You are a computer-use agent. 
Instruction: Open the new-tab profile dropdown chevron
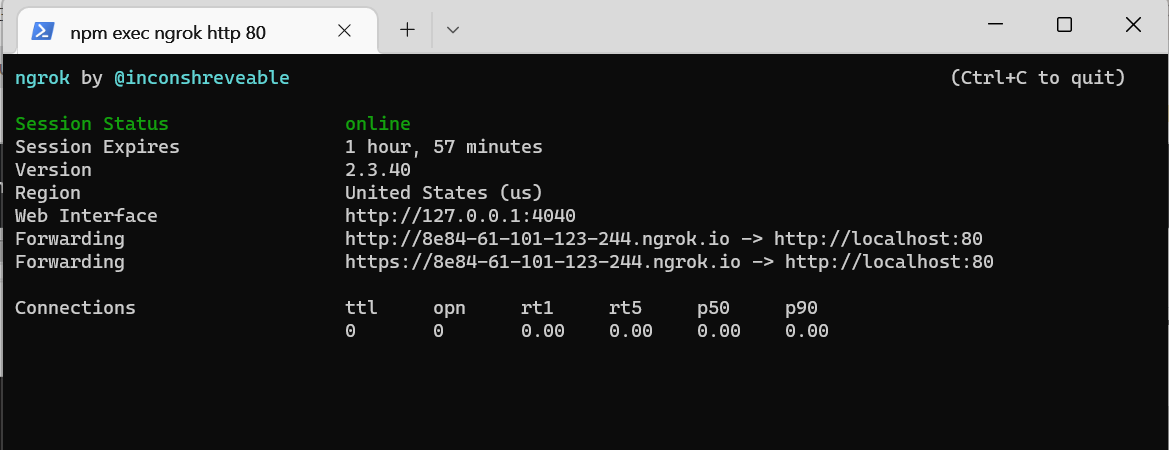(x=452, y=30)
